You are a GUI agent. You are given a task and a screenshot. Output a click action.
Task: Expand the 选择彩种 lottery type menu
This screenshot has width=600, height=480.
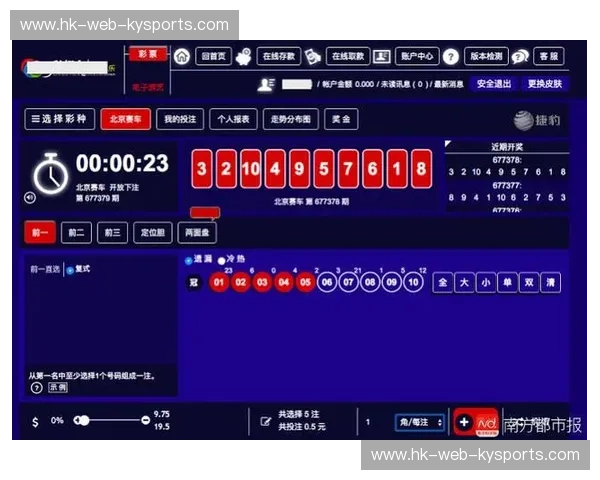pyautogui.click(x=60, y=119)
